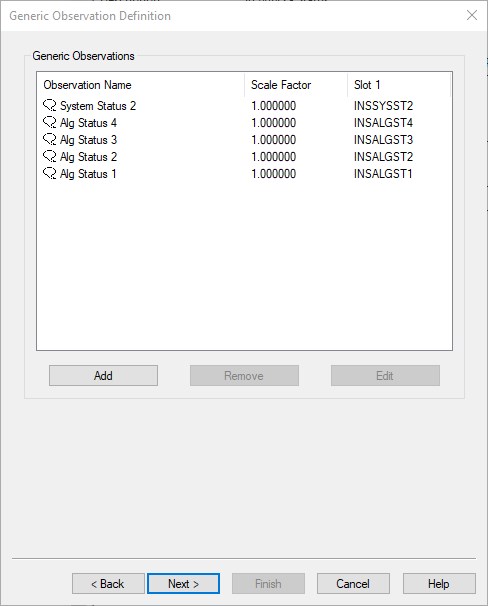This screenshot has width=488, height=606.
Task: Select the System Status 2 observation name
Action: [x=98, y=106]
